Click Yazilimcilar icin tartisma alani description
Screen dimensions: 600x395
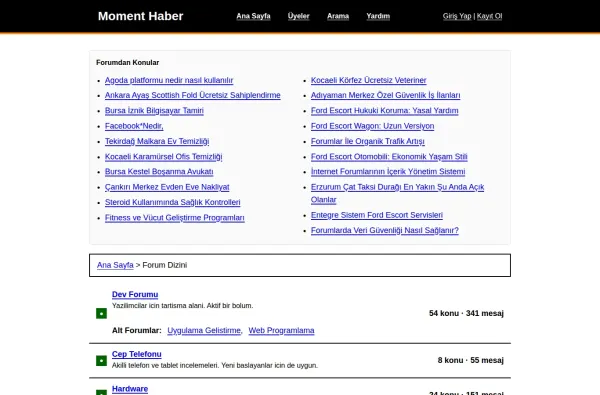[x=183, y=305]
